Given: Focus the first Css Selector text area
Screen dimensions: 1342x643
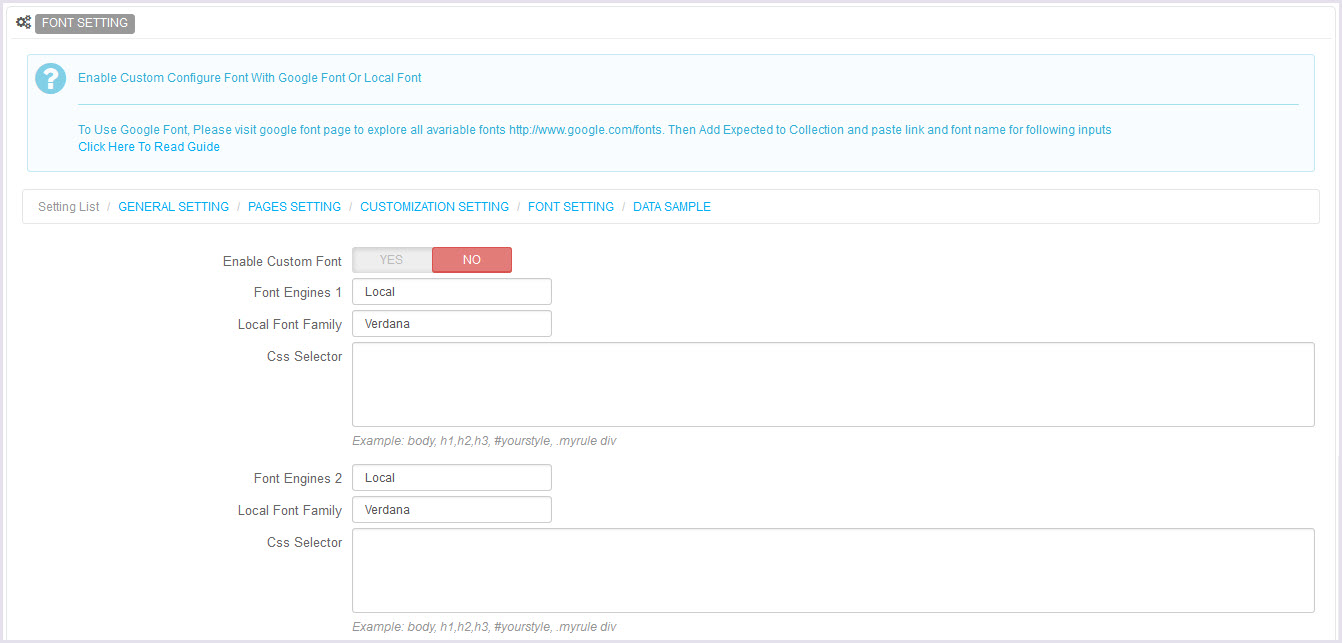Looking at the screenshot, I should click(832, 385).
